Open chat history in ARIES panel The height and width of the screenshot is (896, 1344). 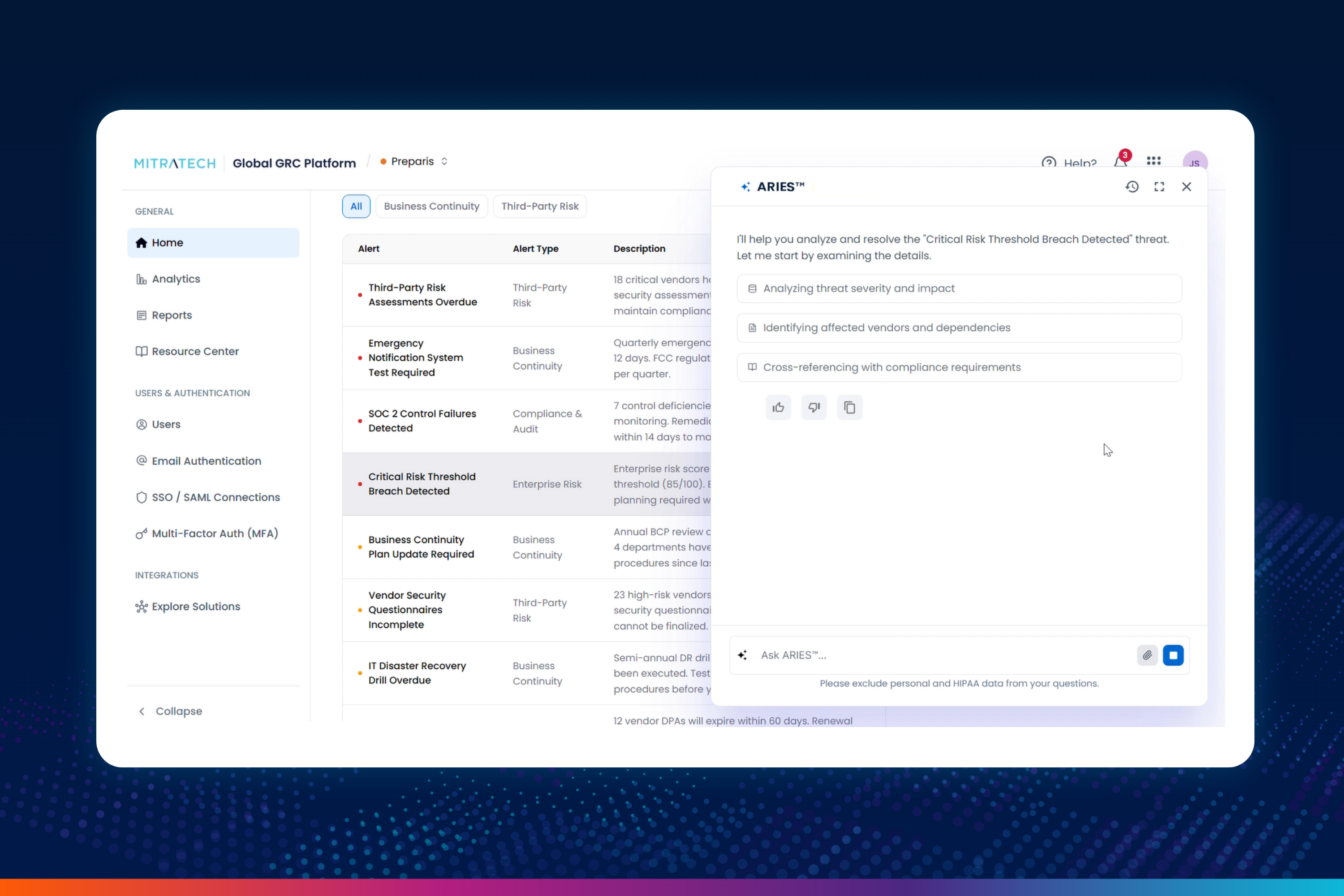click(x=1132, y=187)
